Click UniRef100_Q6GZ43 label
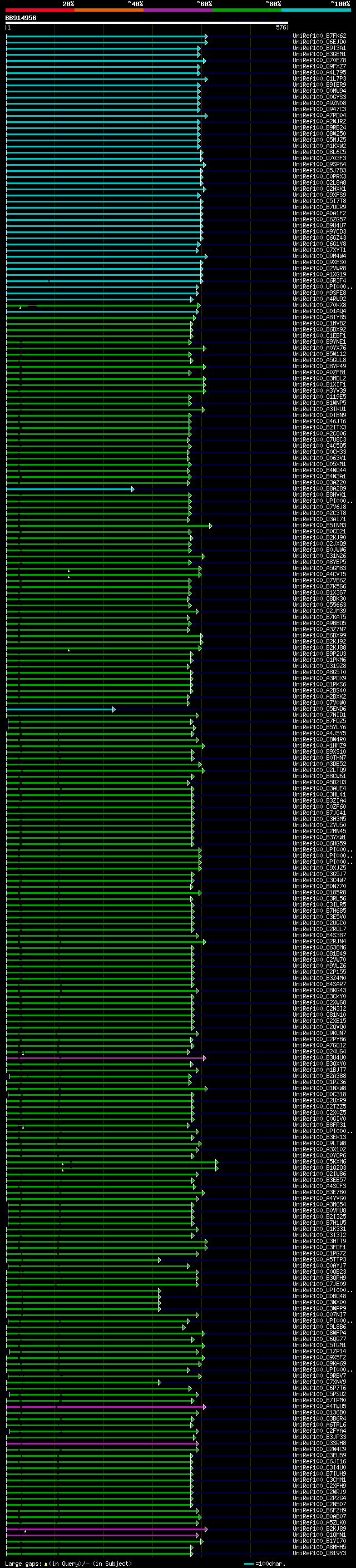The width and height of the screenshot is (356, 1568). pos(319,238)
